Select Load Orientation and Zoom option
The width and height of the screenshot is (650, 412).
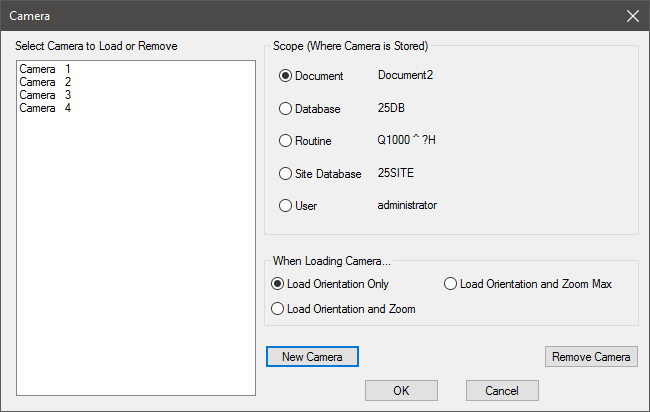tap(278, 309)
